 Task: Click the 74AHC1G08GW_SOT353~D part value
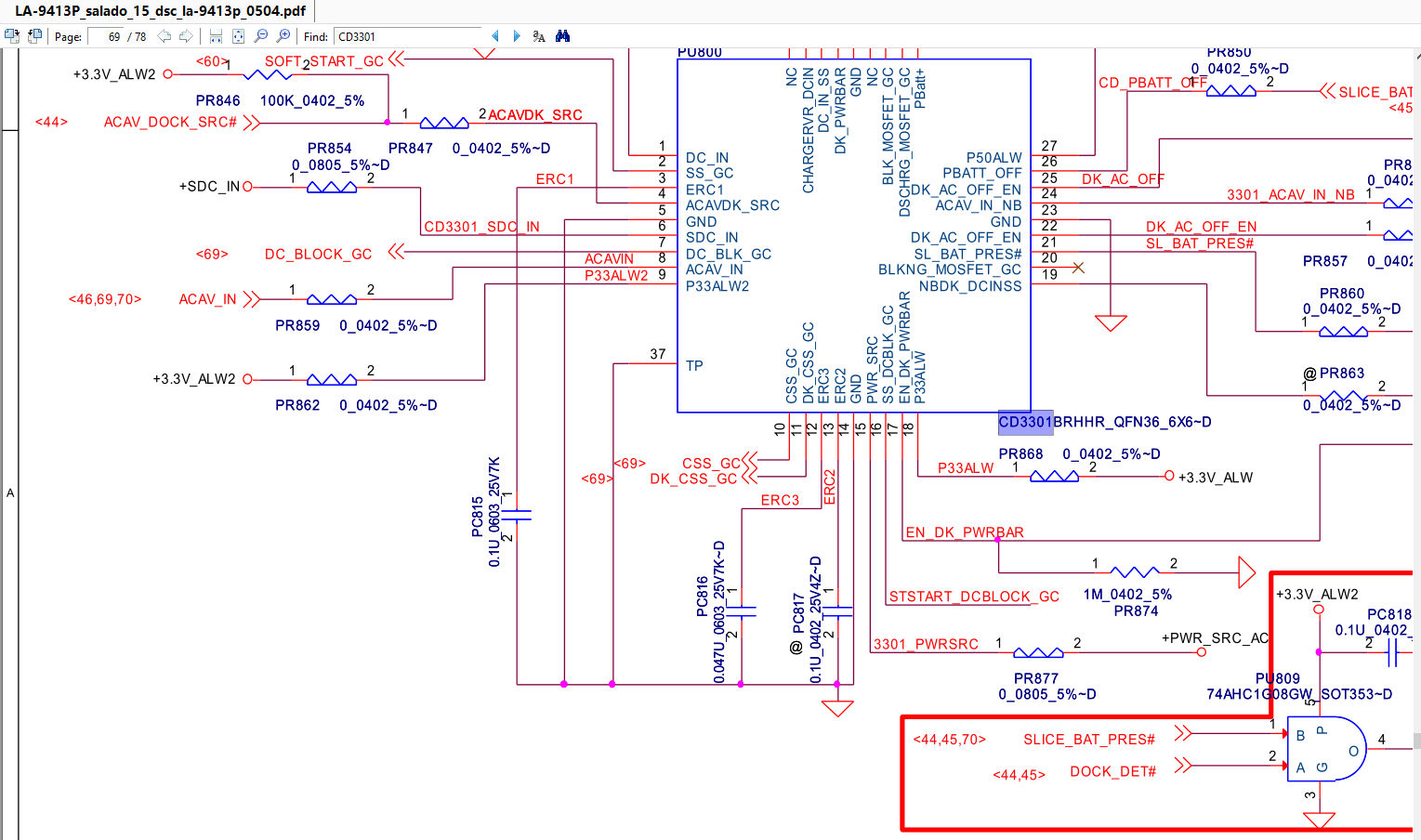[1299, 694]
